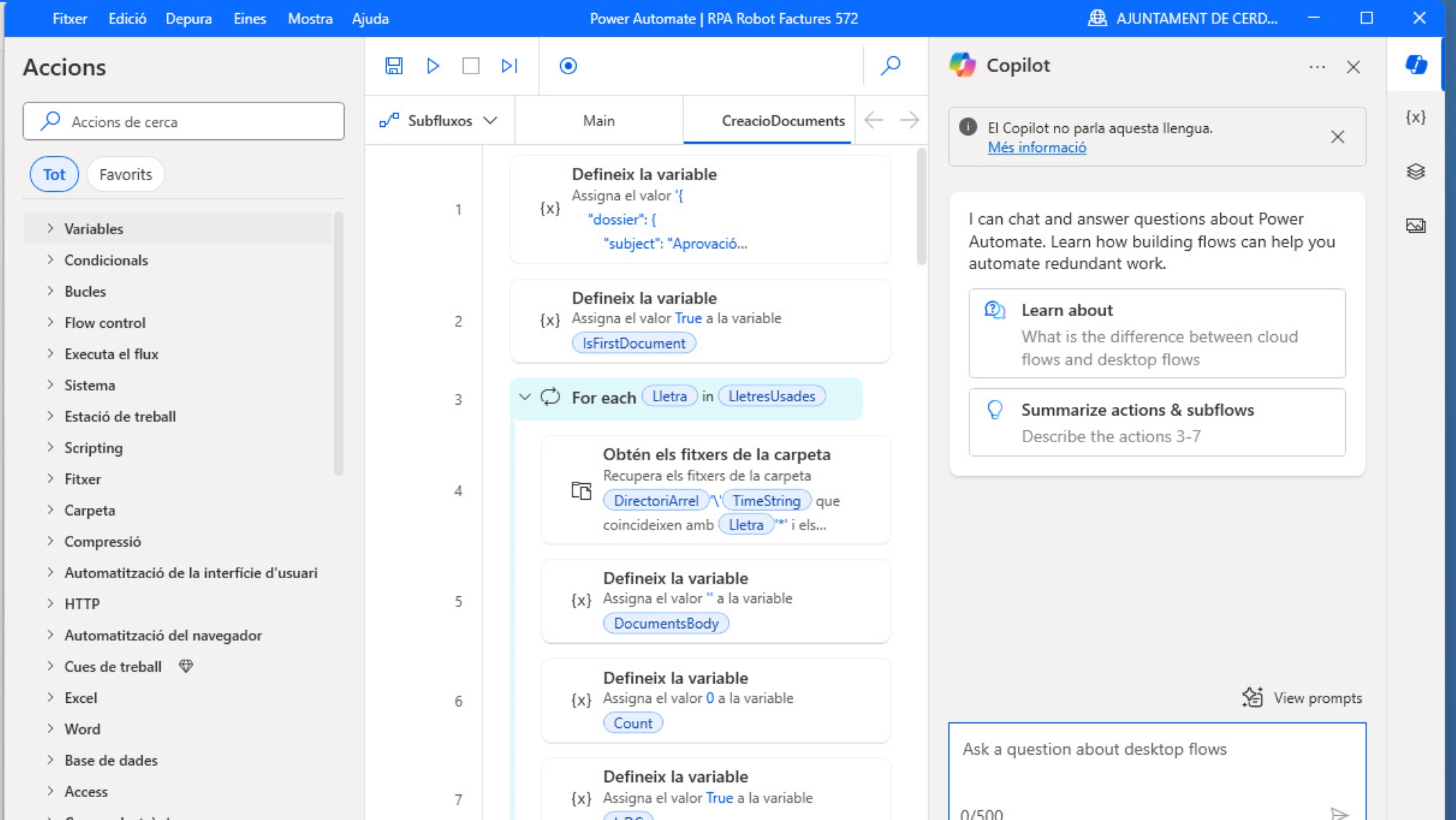
Task: Open the Subfluxos dropdown
Action: click(439, 121)
